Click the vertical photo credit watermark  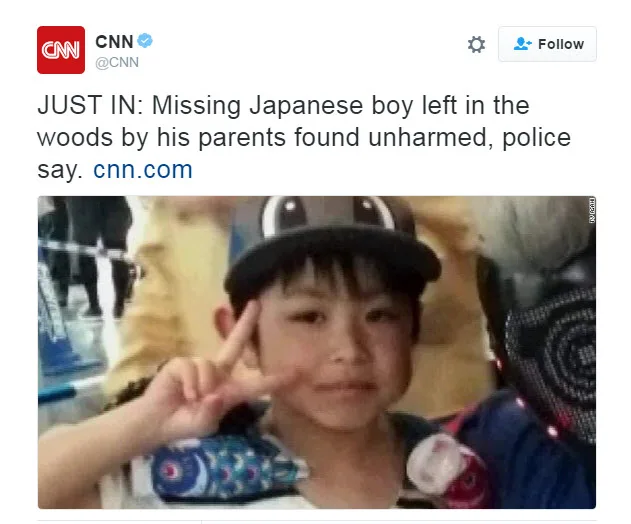592,210
